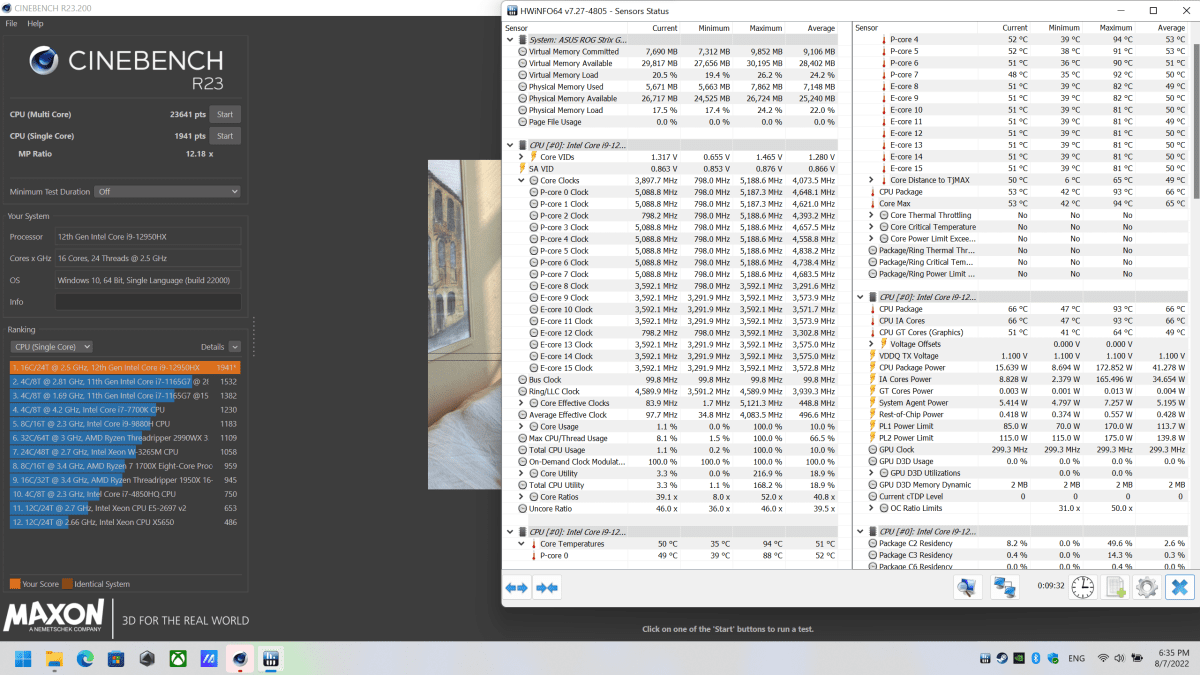
Task: Click the ENG language indicator
Action: click(1077, 658)
